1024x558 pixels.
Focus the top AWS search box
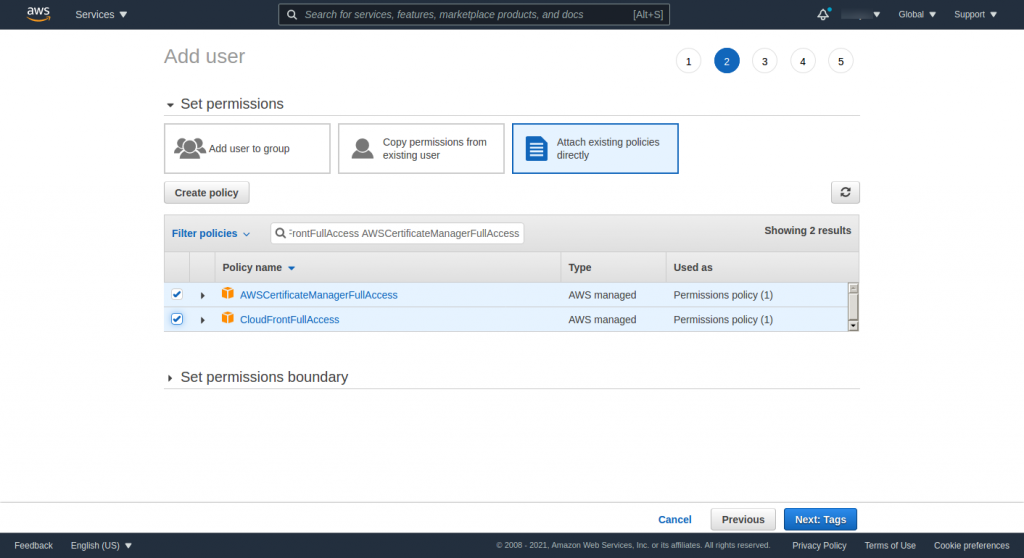coord(473,14)
